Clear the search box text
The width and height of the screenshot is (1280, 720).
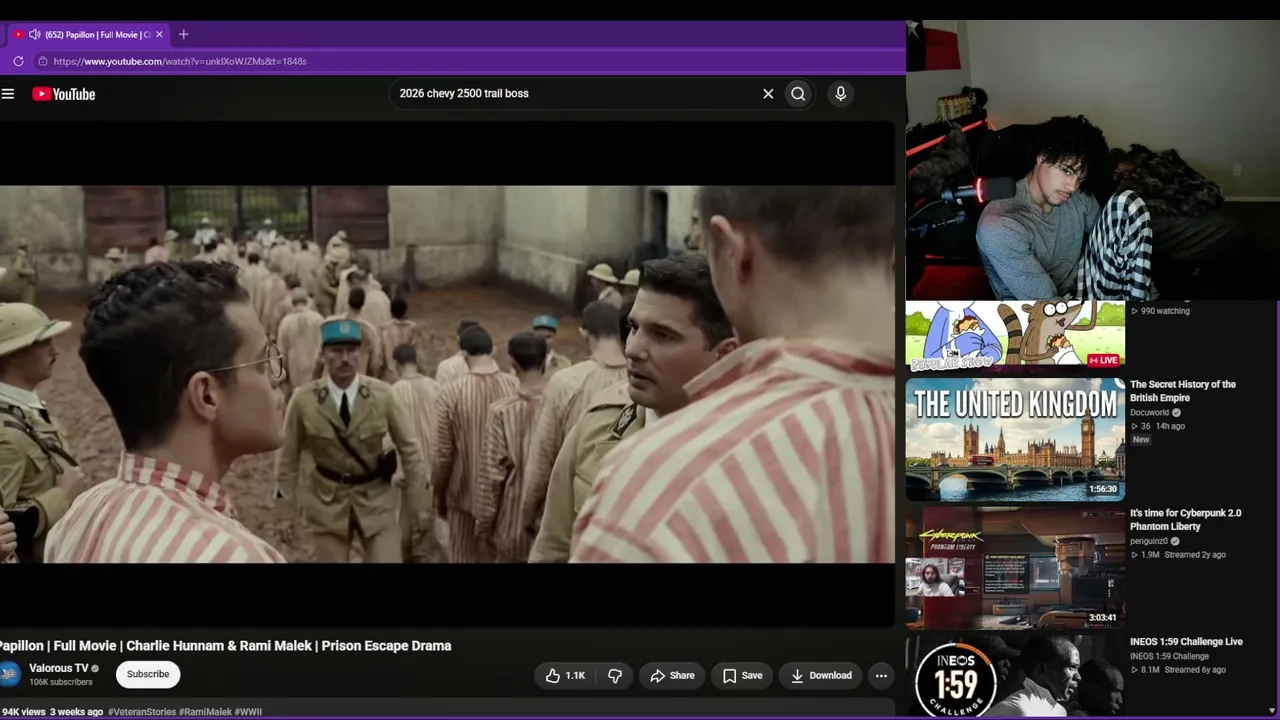tap(768, 94)
